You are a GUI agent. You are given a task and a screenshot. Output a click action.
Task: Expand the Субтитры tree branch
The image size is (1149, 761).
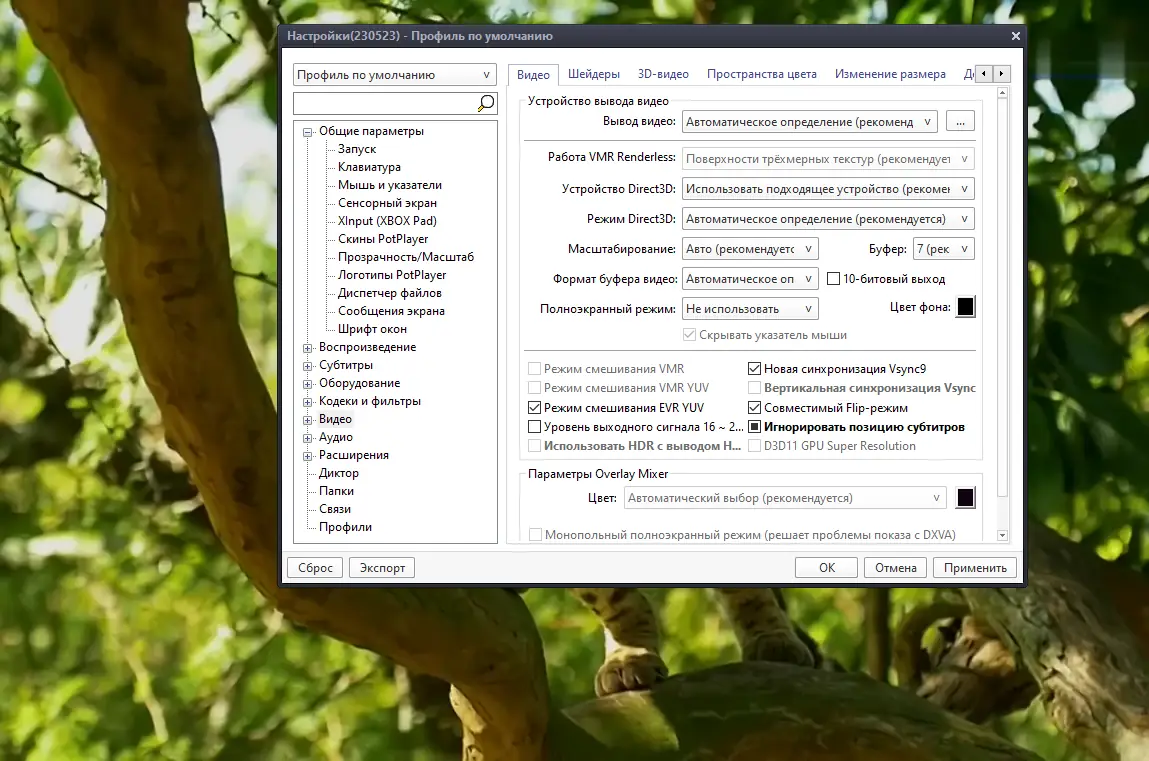click(x=307, y=365)
